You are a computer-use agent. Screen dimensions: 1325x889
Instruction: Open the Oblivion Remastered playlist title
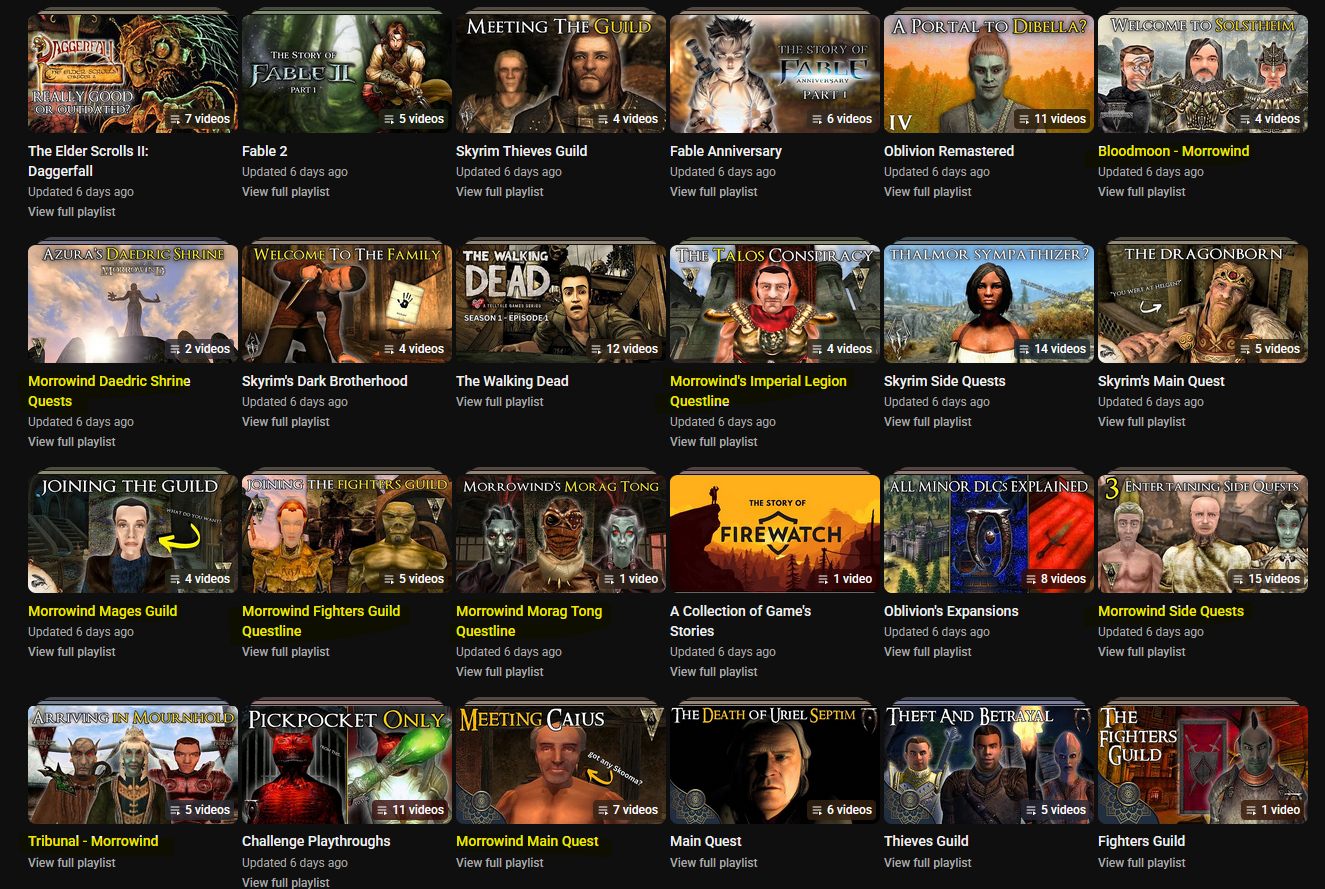(x=948, y=151)
